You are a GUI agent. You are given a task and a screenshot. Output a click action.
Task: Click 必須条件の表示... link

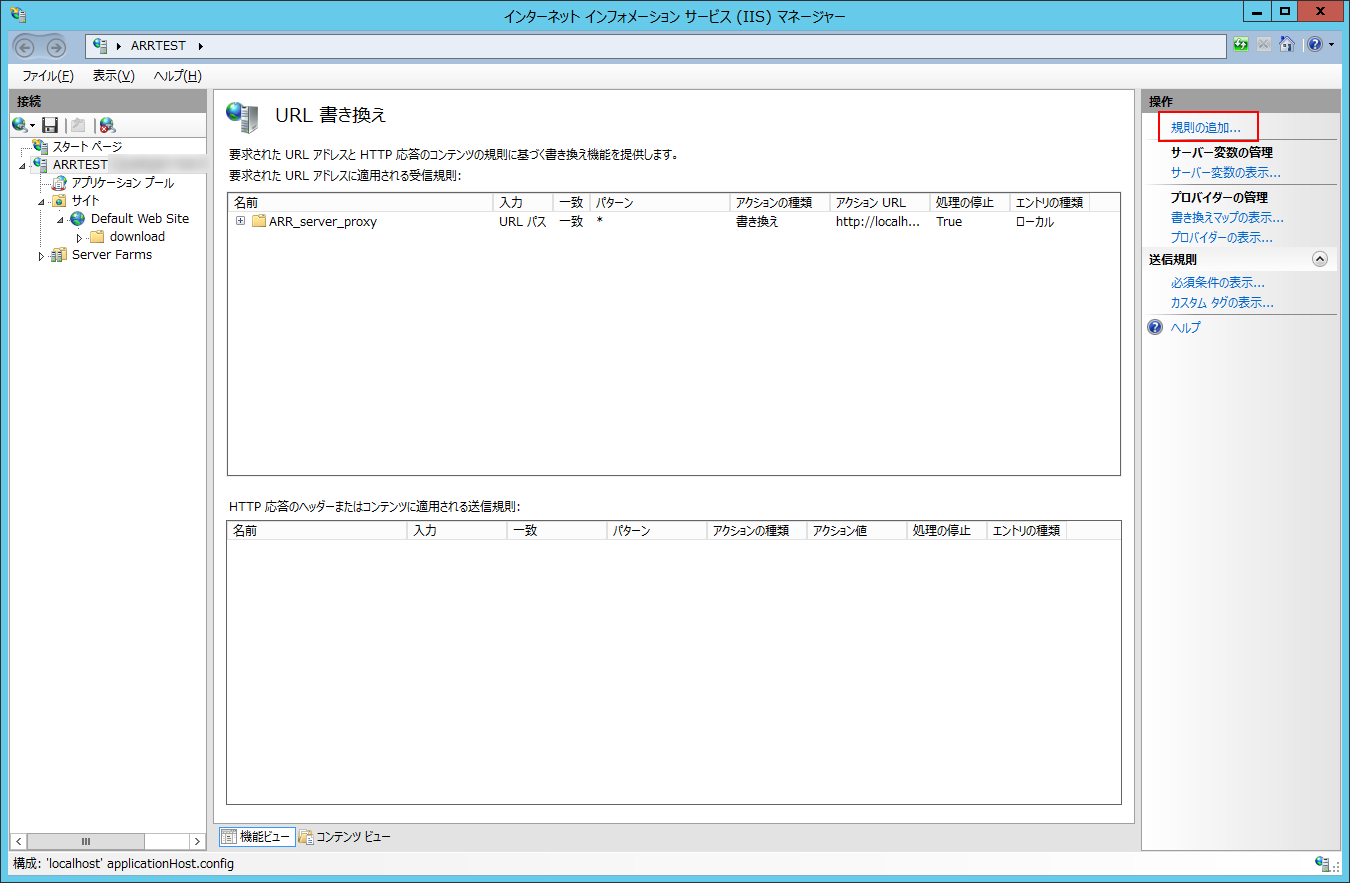[x=1217, y=283]
